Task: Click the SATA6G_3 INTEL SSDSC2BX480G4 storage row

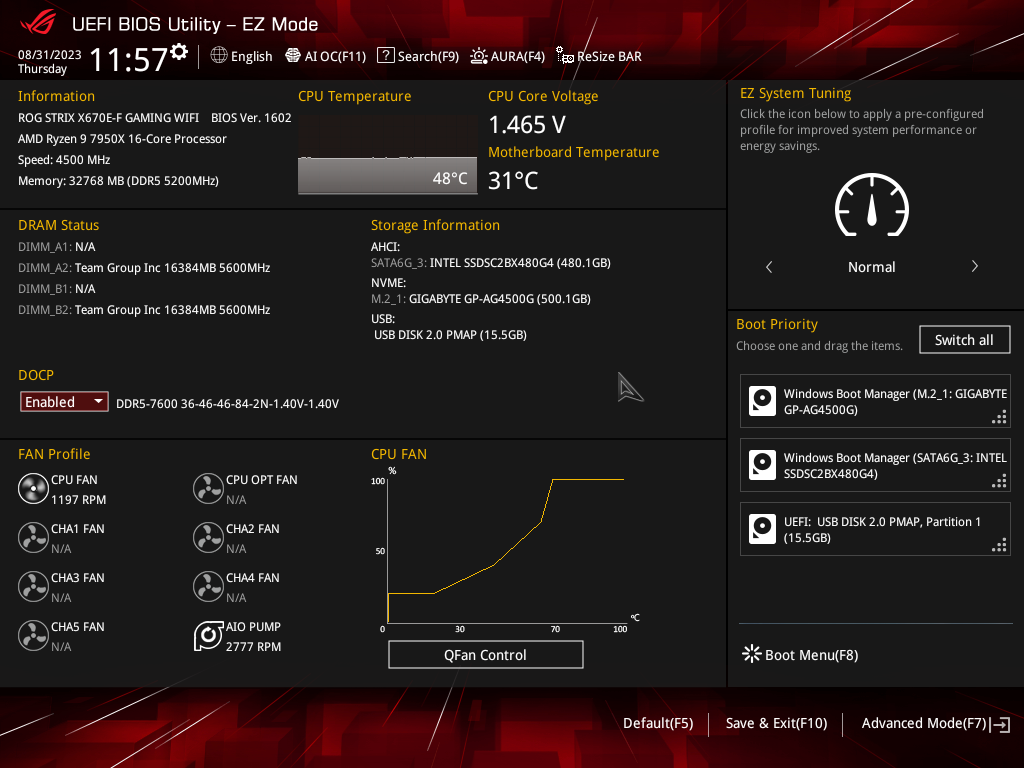Action: (491, 263)
